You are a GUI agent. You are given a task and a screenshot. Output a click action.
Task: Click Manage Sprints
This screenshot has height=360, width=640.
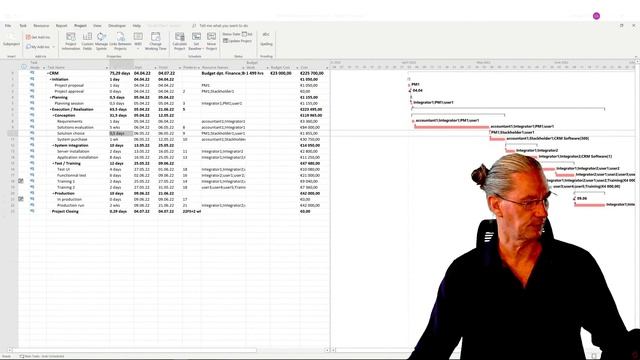coord(101,41)
